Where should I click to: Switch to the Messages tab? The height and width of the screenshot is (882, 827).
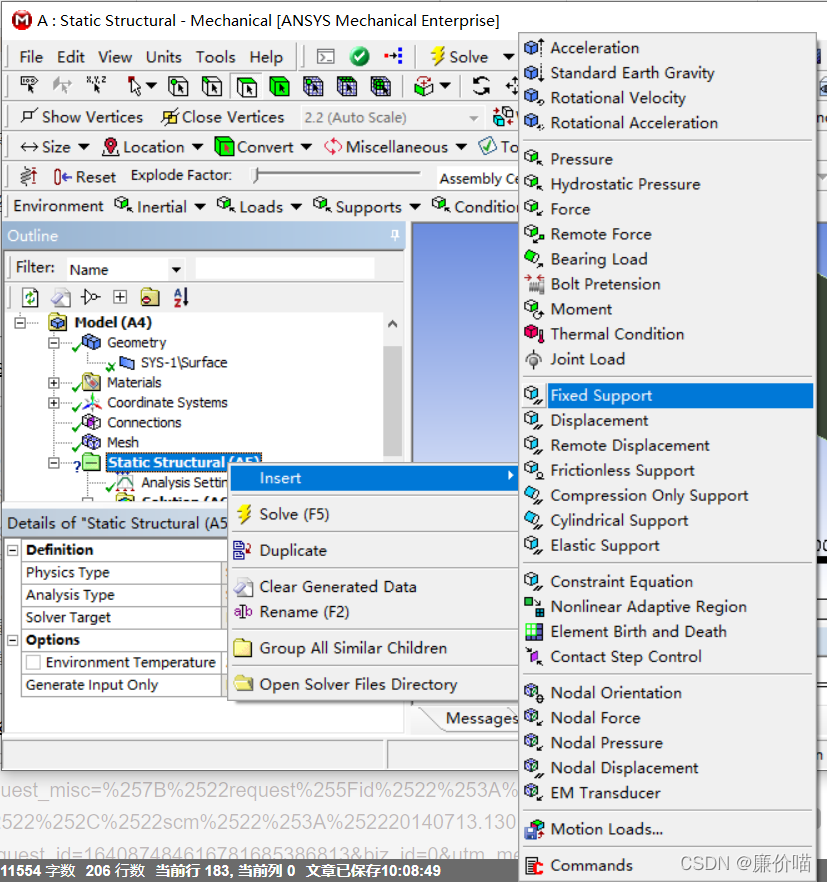pos(481,718)
